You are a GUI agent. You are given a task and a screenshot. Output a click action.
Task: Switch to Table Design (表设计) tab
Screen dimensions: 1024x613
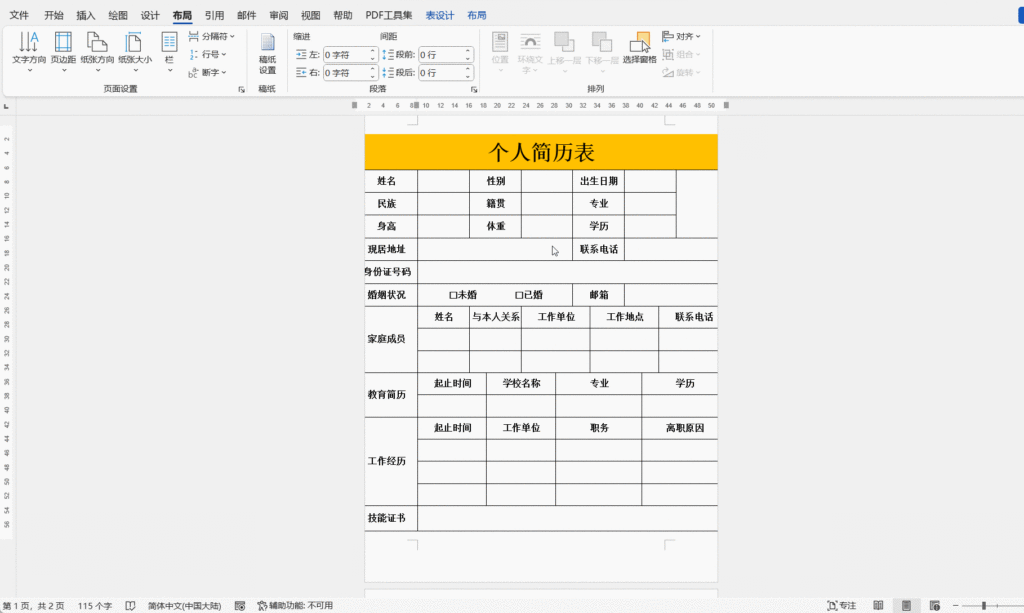[440, 15]
